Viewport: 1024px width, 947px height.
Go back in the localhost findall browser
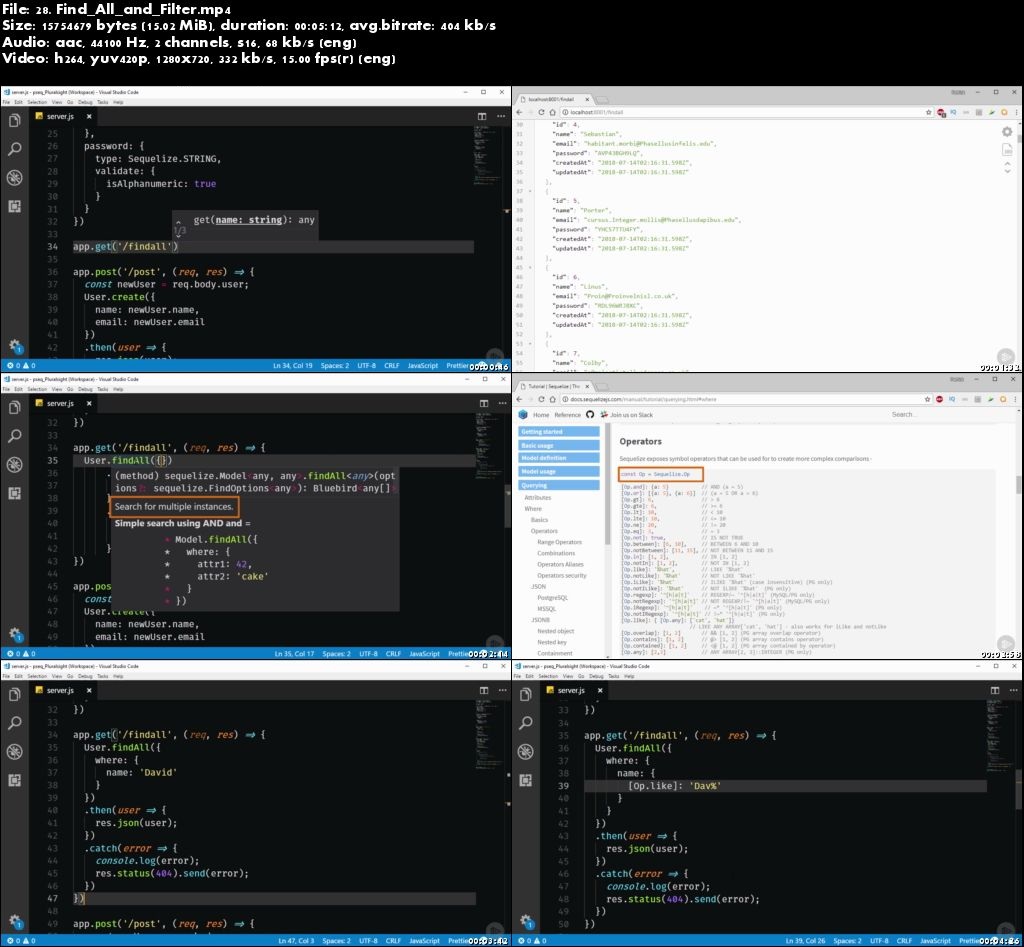click(x=520, y=112)
